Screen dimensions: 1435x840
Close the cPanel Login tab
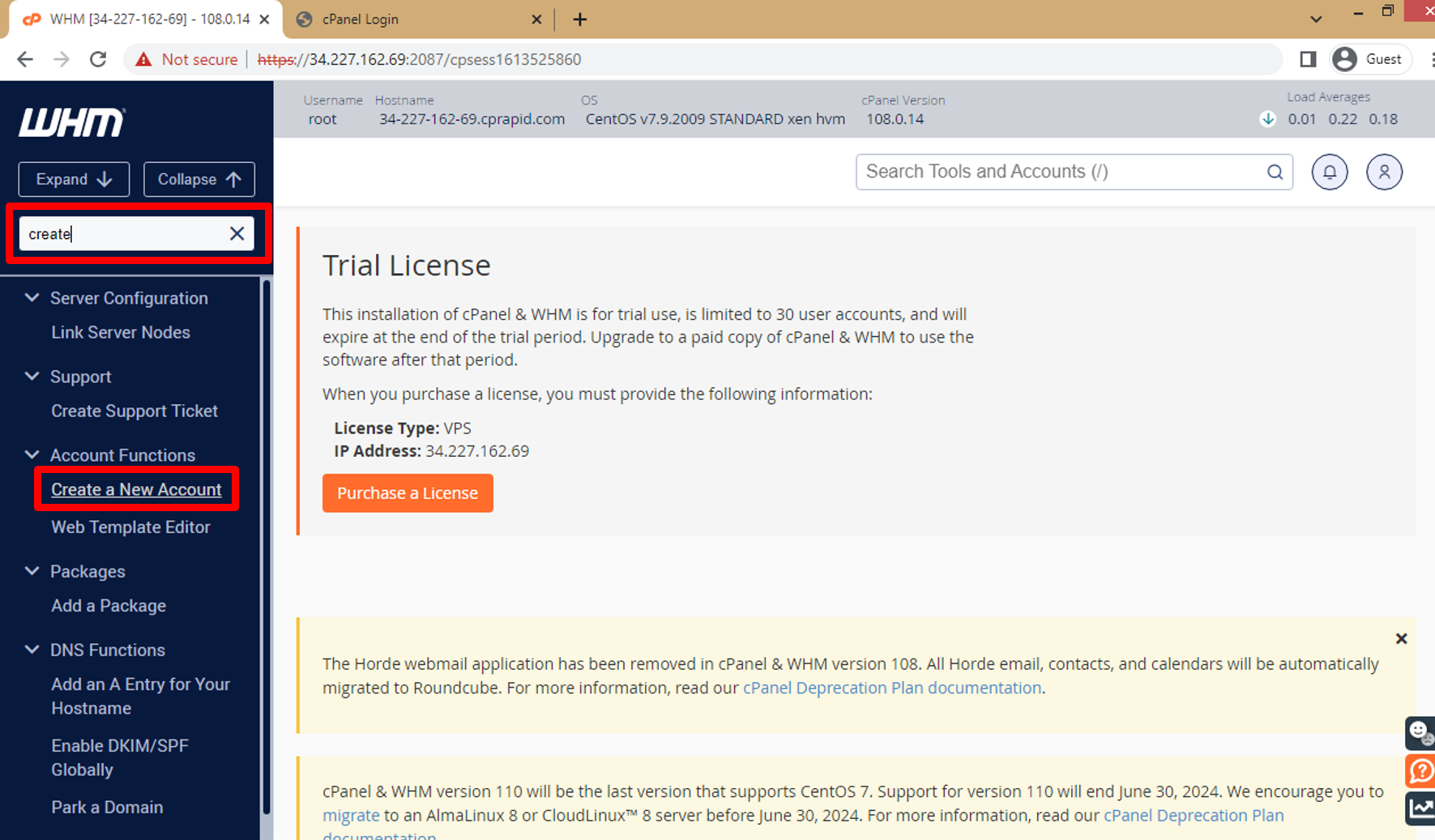point(536,19)
